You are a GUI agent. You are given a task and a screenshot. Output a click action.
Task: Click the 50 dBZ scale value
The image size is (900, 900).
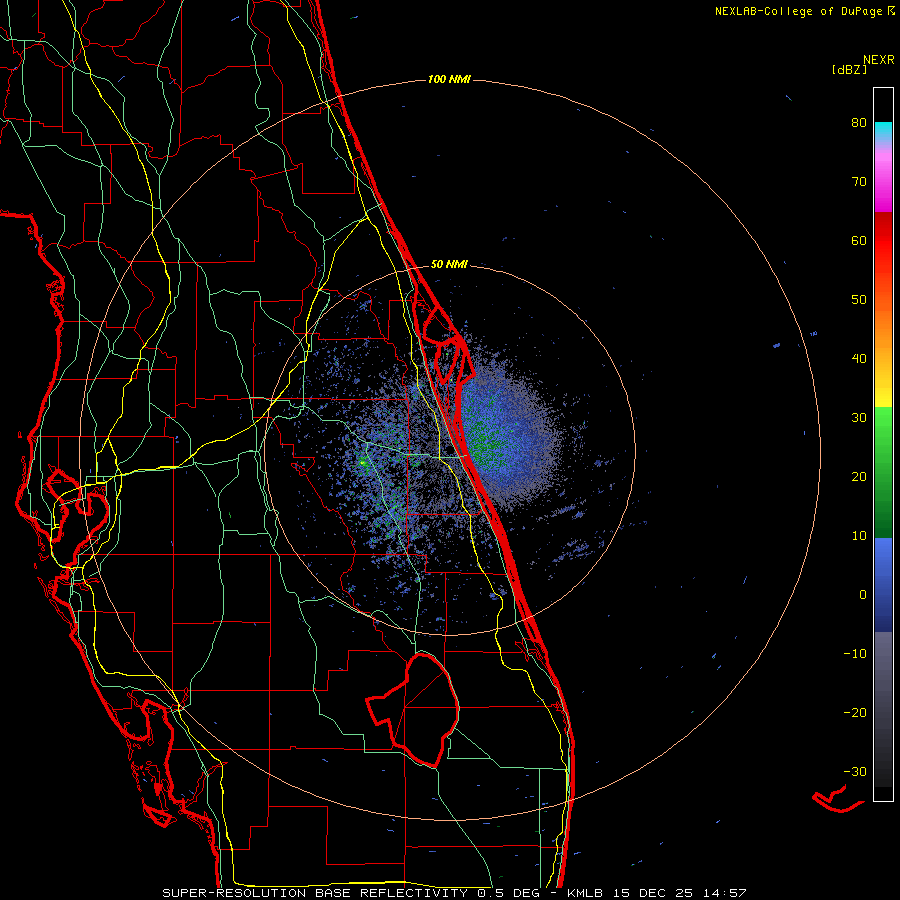859,300
